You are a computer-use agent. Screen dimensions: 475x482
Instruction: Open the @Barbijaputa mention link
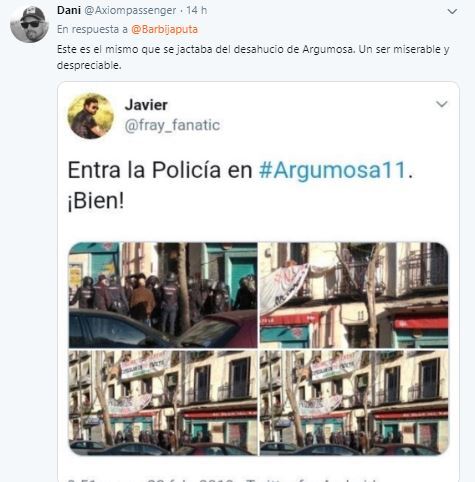164,29
